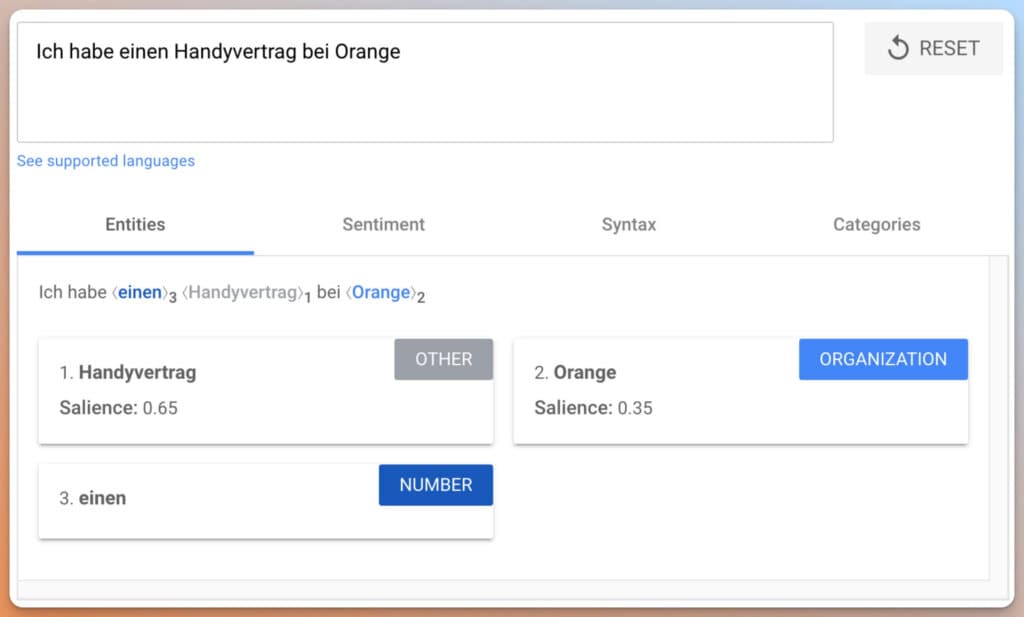The image size is (1024, 617).
Task: Select the Categories tab
Action: click(x=876, y=225)
